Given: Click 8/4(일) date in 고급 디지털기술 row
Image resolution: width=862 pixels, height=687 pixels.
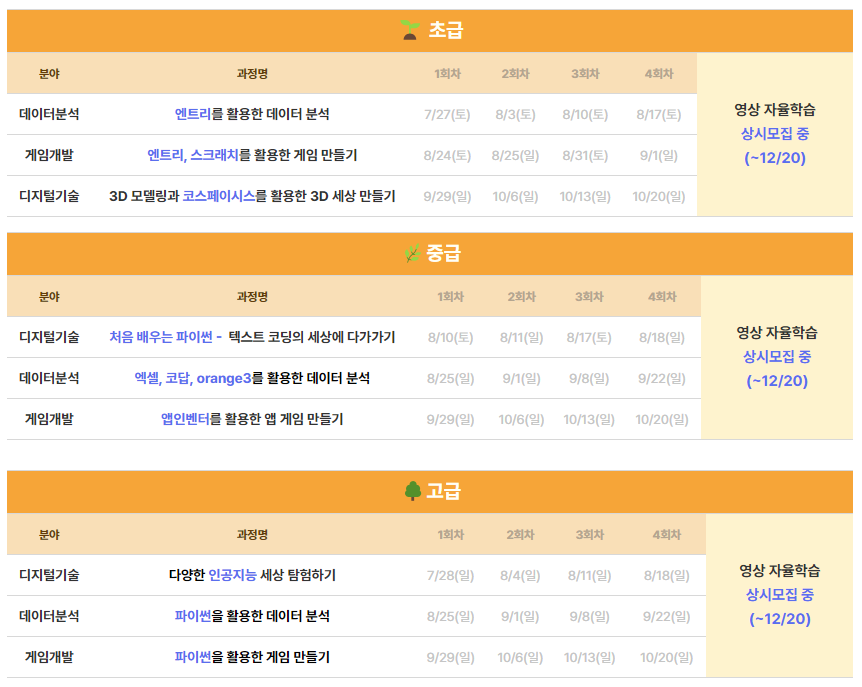Looking at the screenshot, I should click(x=520, y=576).
